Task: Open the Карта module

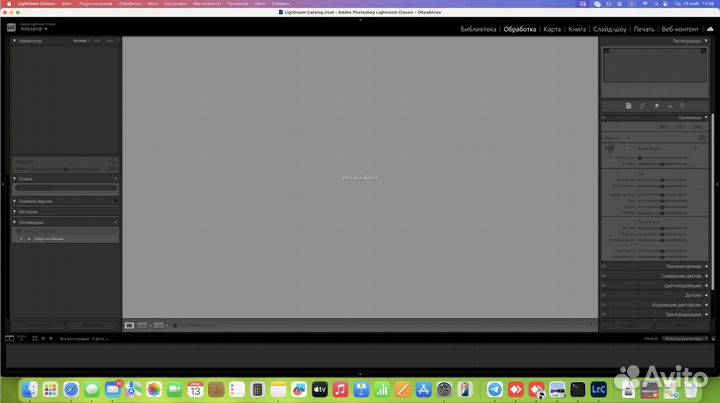Action: [552, 29]
